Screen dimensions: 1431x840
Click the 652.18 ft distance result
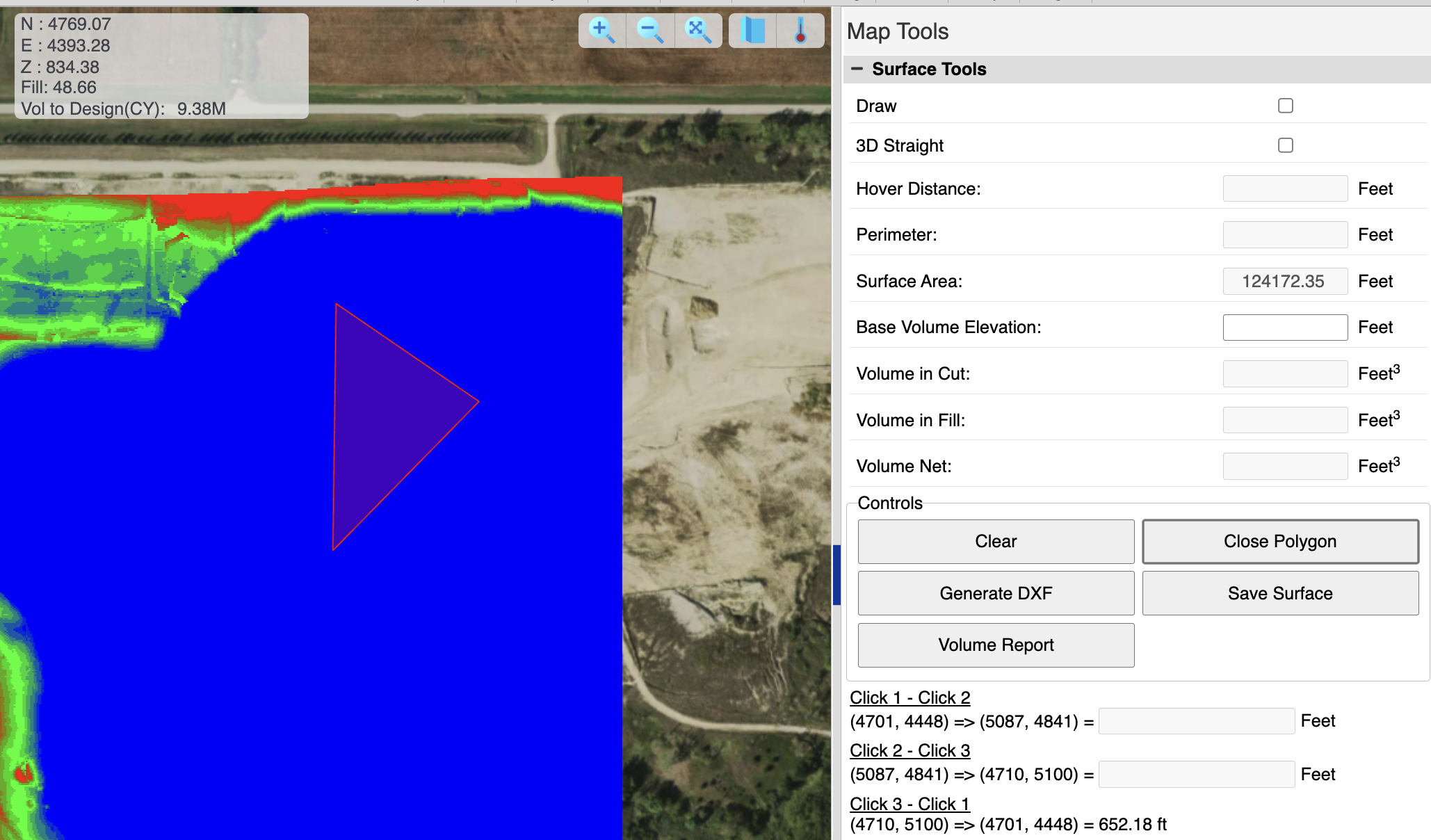coord(1133,825)
